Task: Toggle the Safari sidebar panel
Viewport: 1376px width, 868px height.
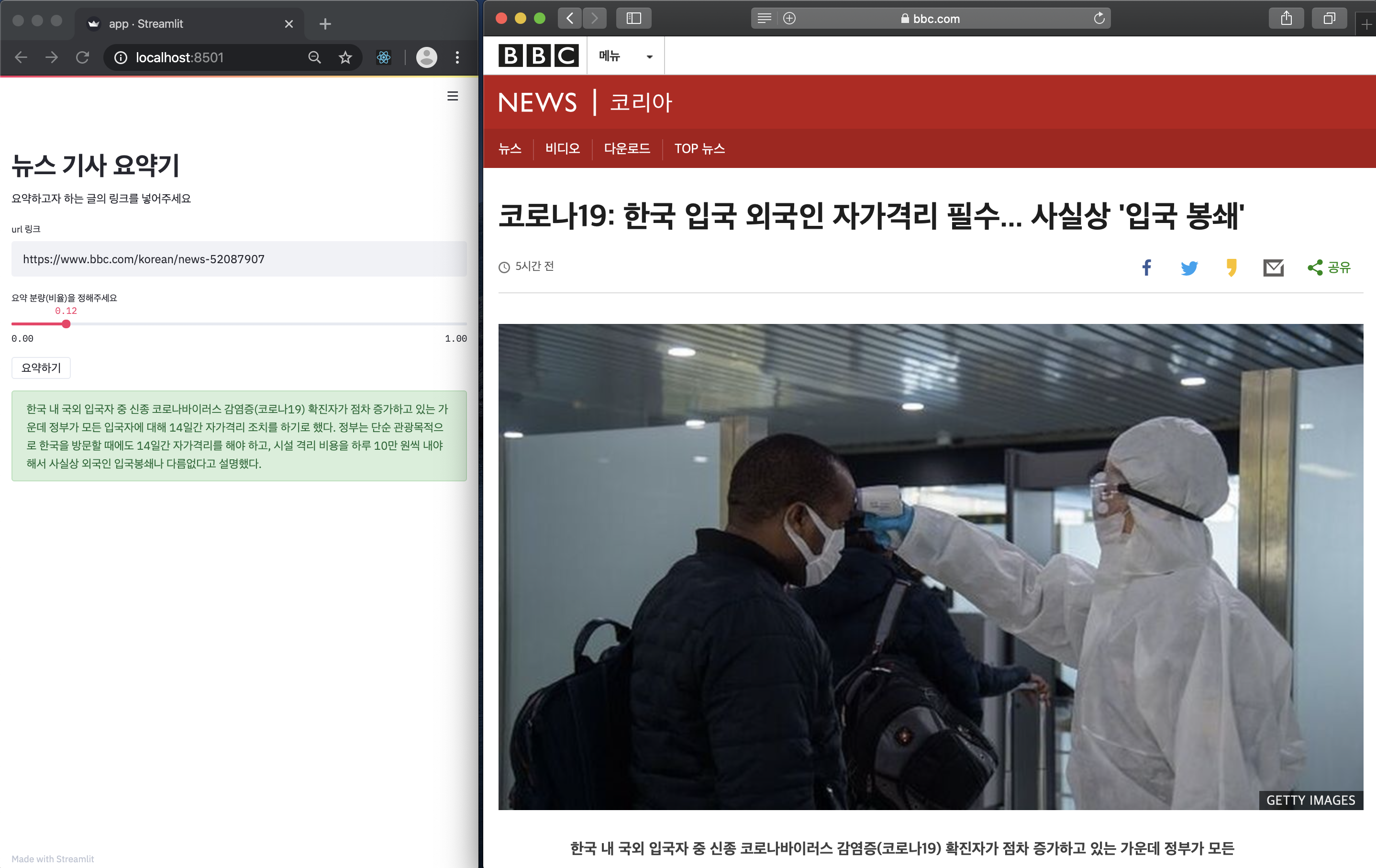Action: pos(633,18)
